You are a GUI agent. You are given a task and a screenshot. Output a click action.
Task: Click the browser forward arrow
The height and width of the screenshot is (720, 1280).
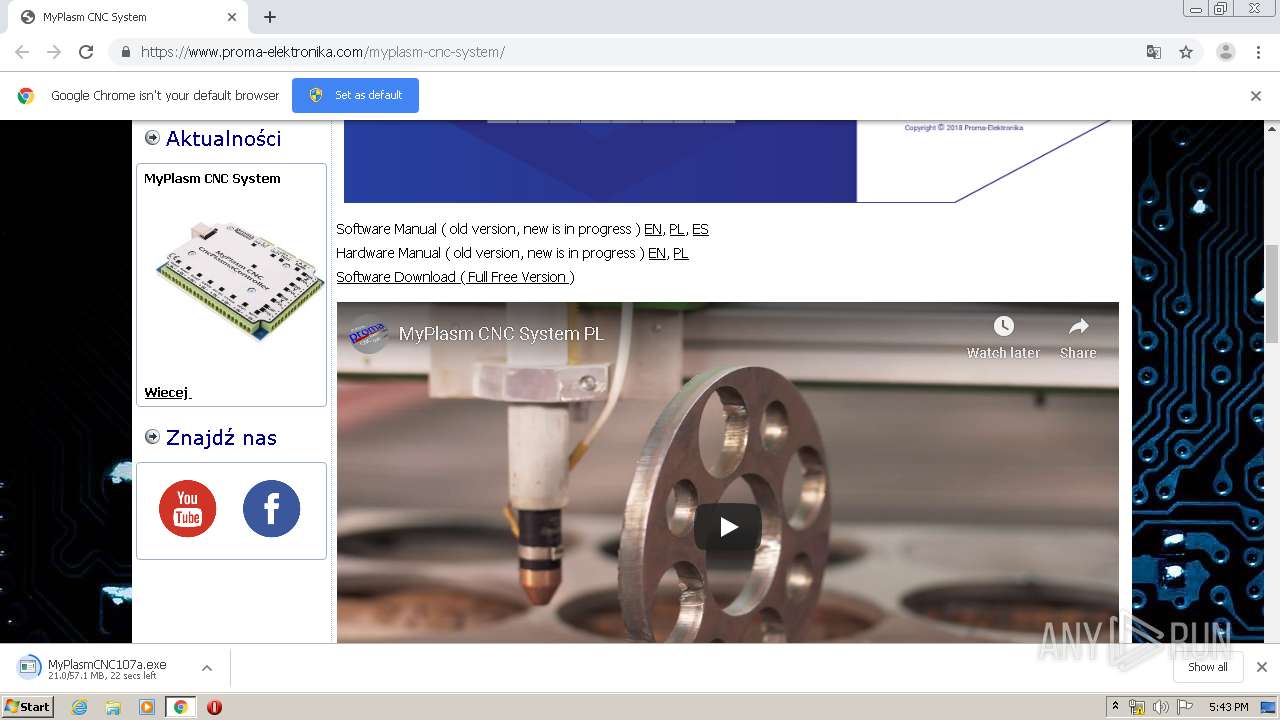(54, 52)
